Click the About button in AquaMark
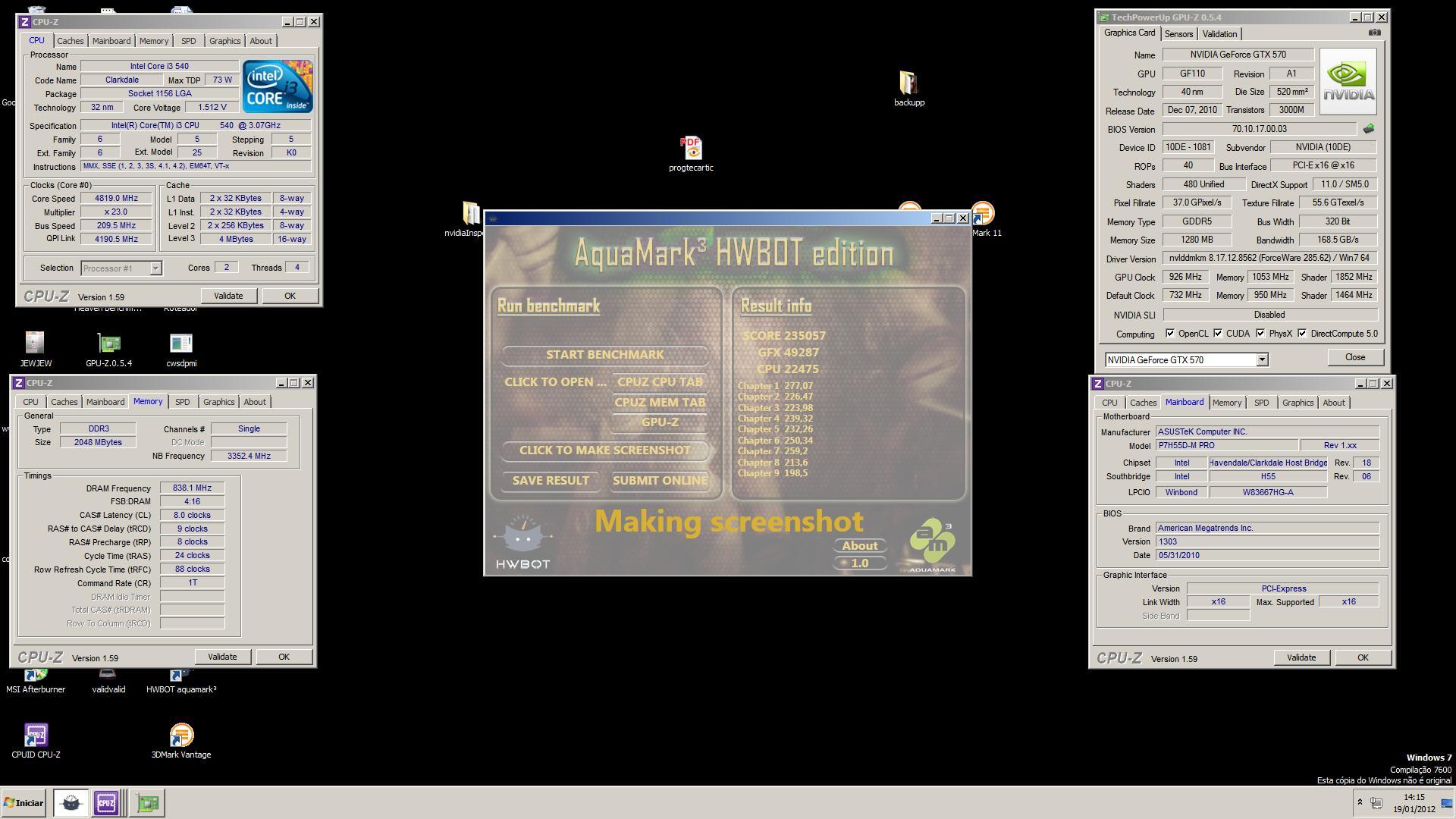Viewport: 1456px width, 819px height. tap(860, 546)
